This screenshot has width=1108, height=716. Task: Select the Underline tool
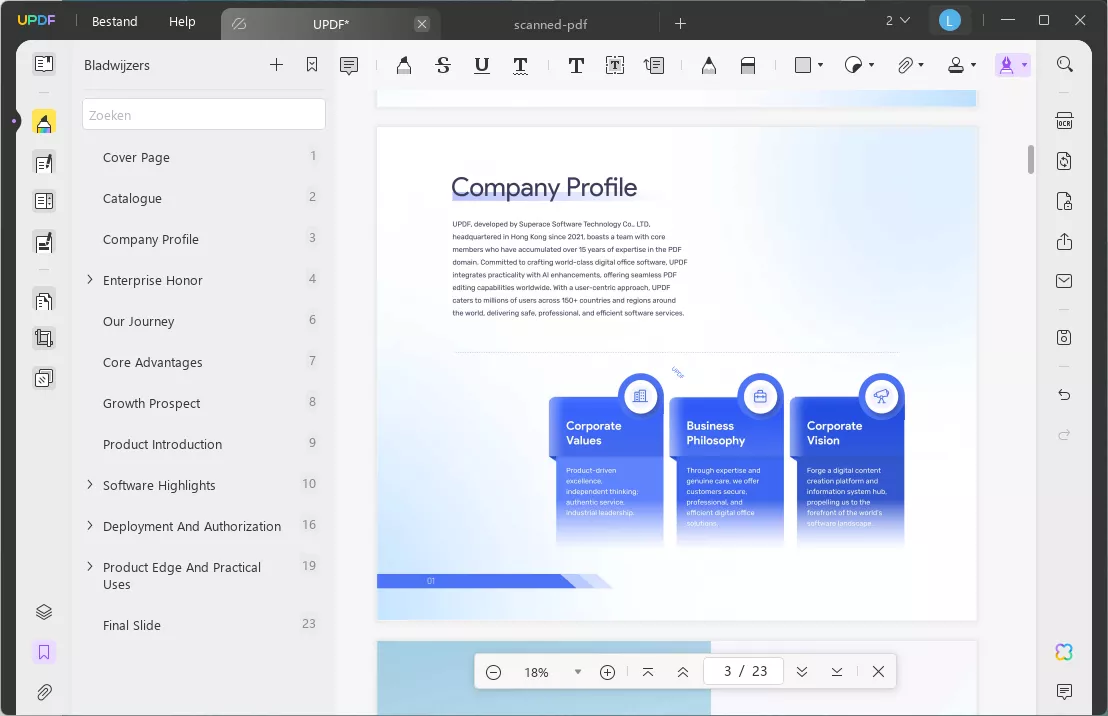(482, 66)
